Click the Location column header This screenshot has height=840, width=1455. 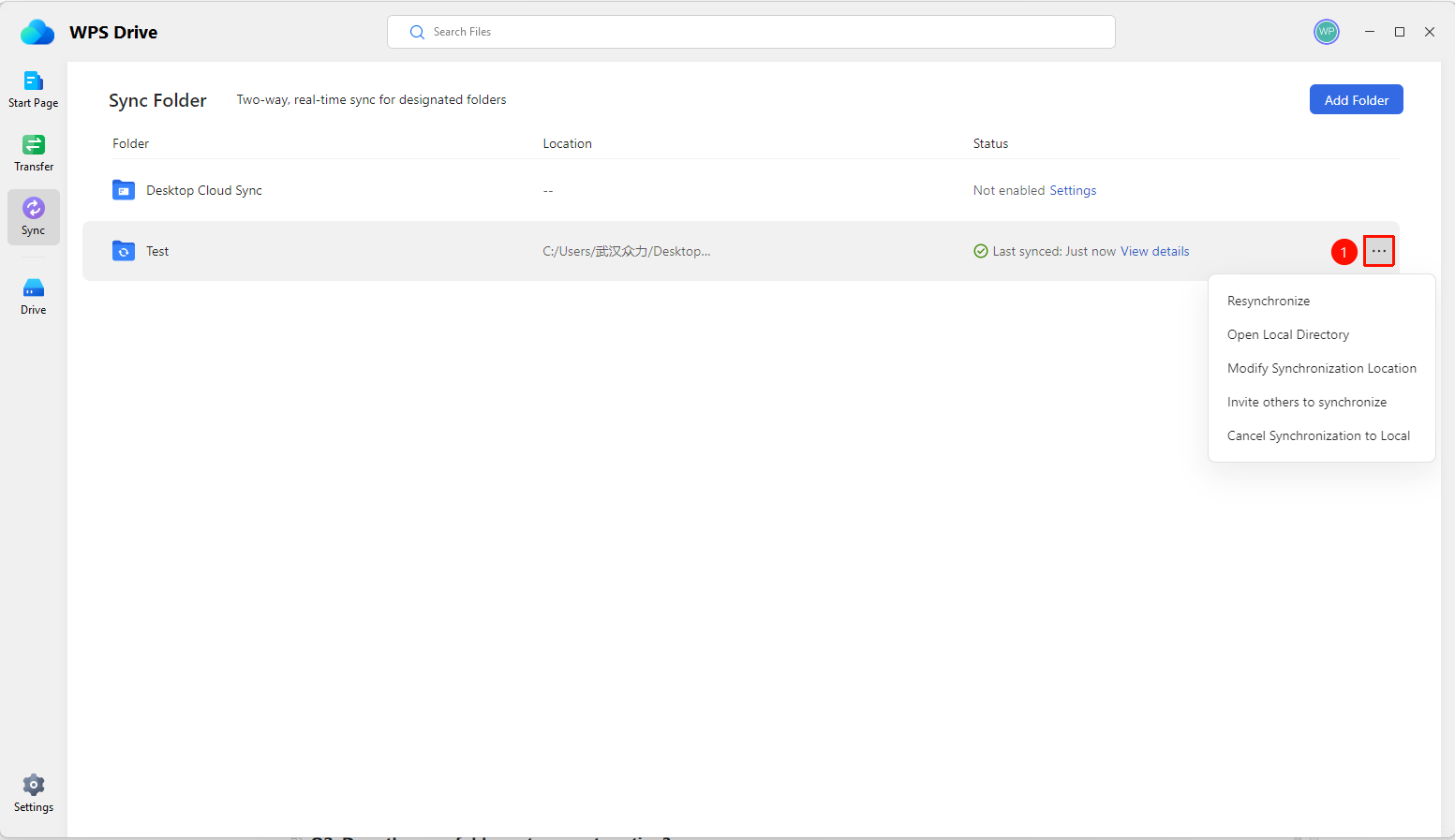568,143
